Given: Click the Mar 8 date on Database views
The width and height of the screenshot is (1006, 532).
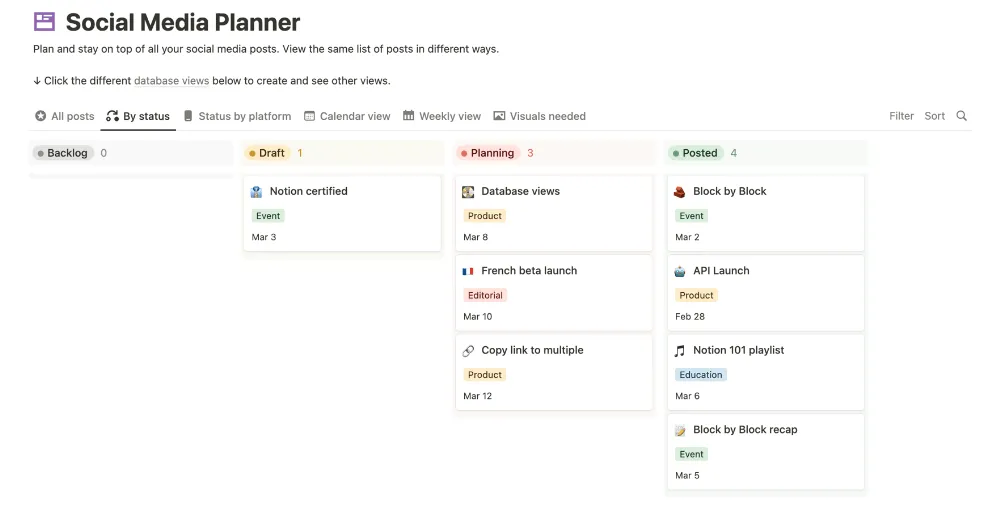Looking at the screenshot, I should [x=475, y=237].
